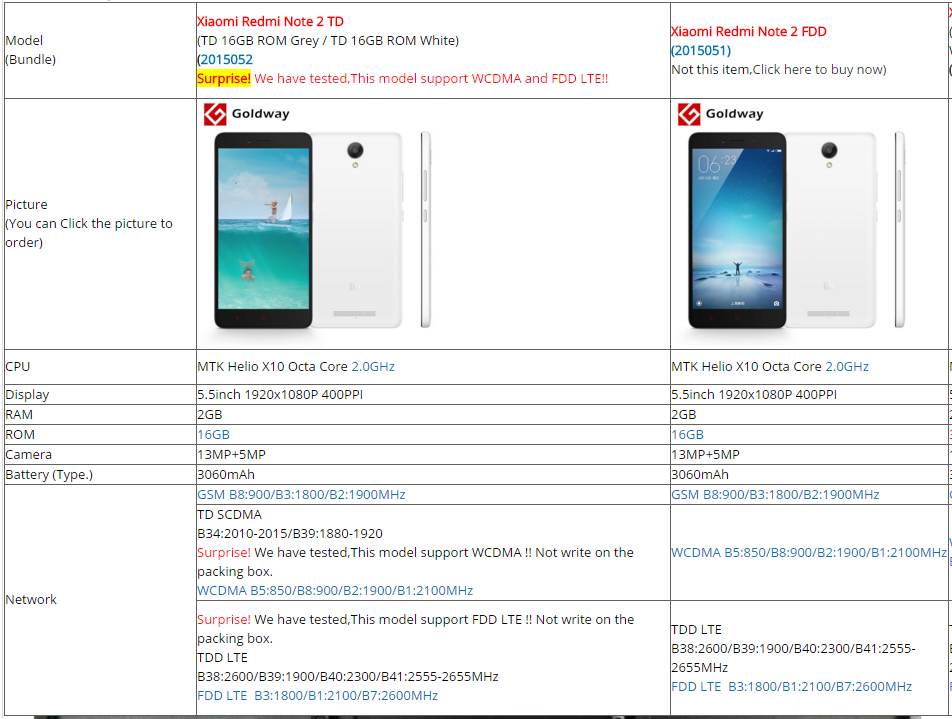The width and height of the screenshot is (952, 719).
Task: Click the Goldway logo above Note 2 TD picture
Action: pos(246,114)
